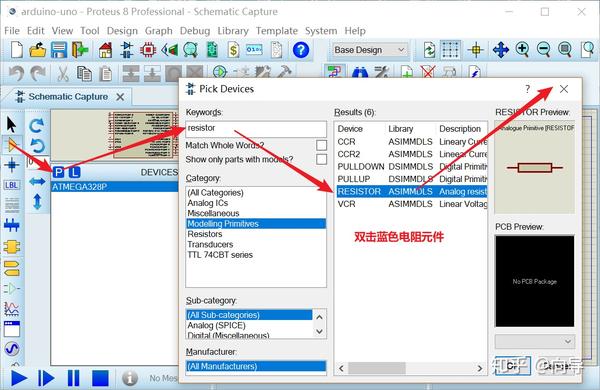Select the RESISTOR row in results
Image resolution: width=600 pixels, height=390 pixels.
[411, 191]
